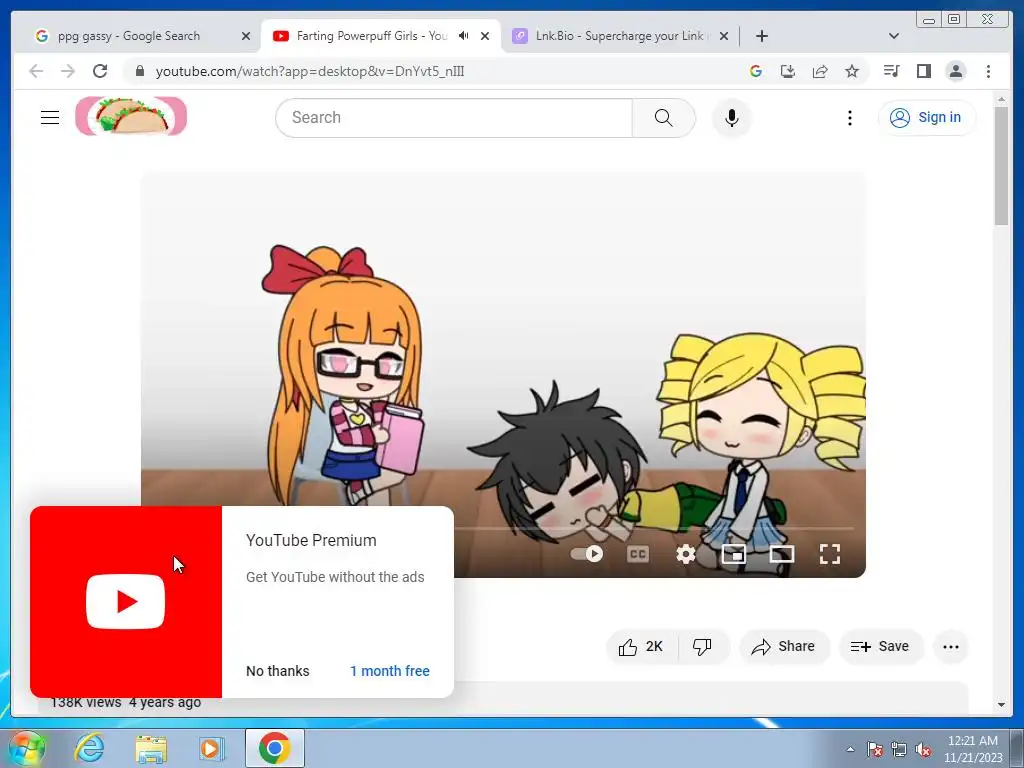
Task: Select the Farting Powerpuff Girls YouTube tab
Action: pyautogui.click(x=371, y=36)
